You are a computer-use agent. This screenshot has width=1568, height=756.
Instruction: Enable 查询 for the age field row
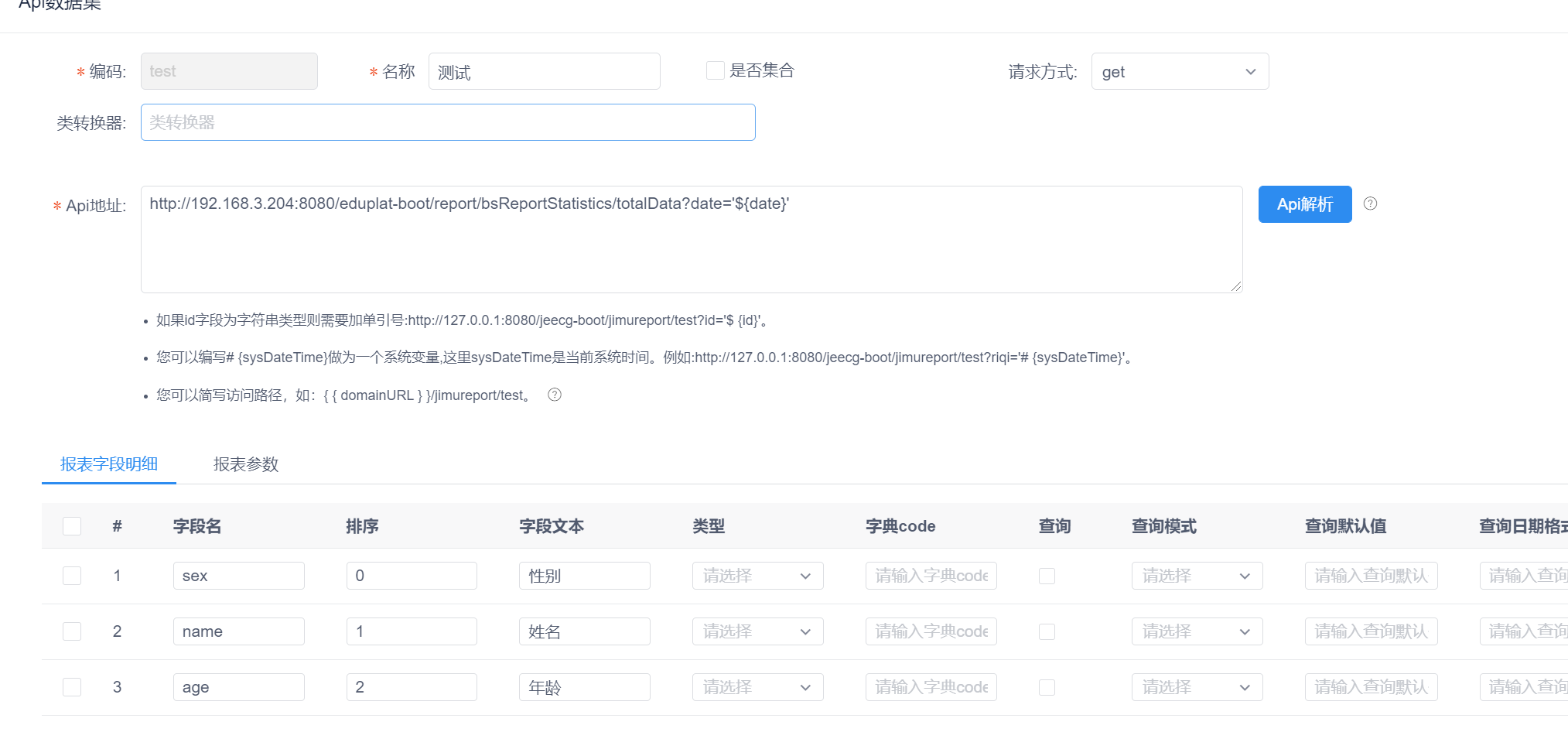pos(1047,686)
